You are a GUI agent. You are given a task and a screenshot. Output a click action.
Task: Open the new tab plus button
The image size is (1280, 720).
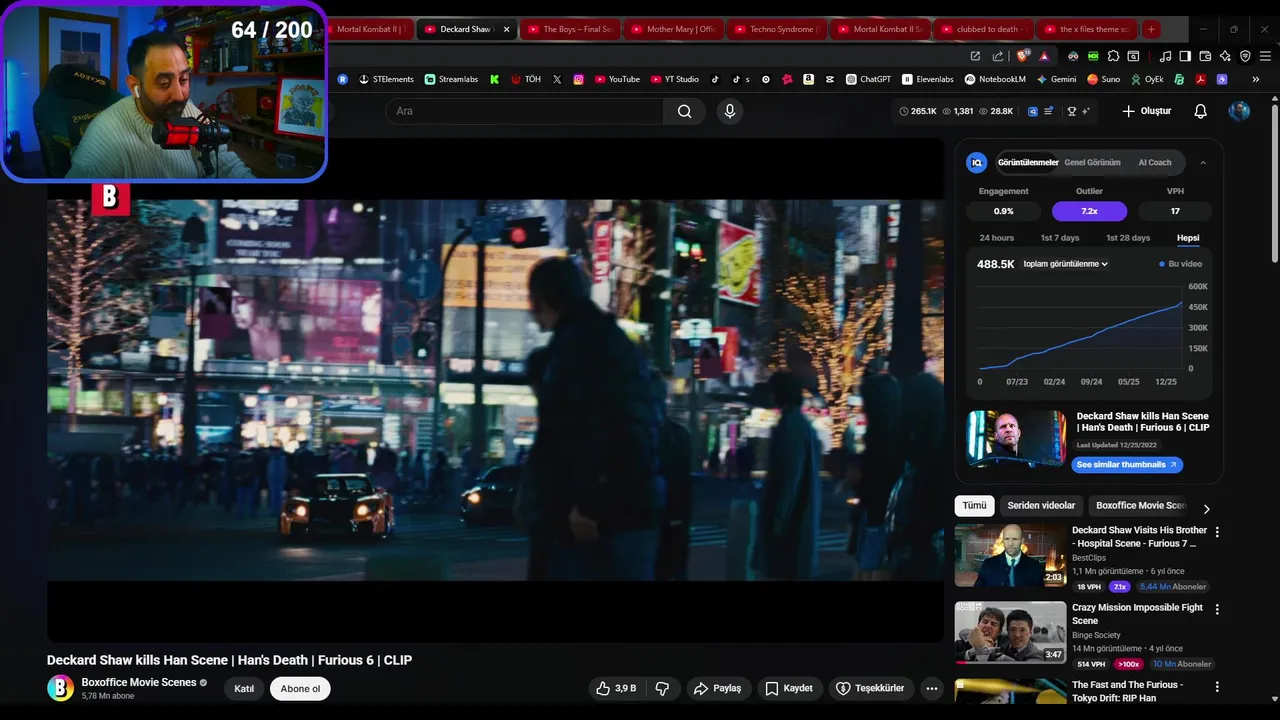click(1151, 29)
